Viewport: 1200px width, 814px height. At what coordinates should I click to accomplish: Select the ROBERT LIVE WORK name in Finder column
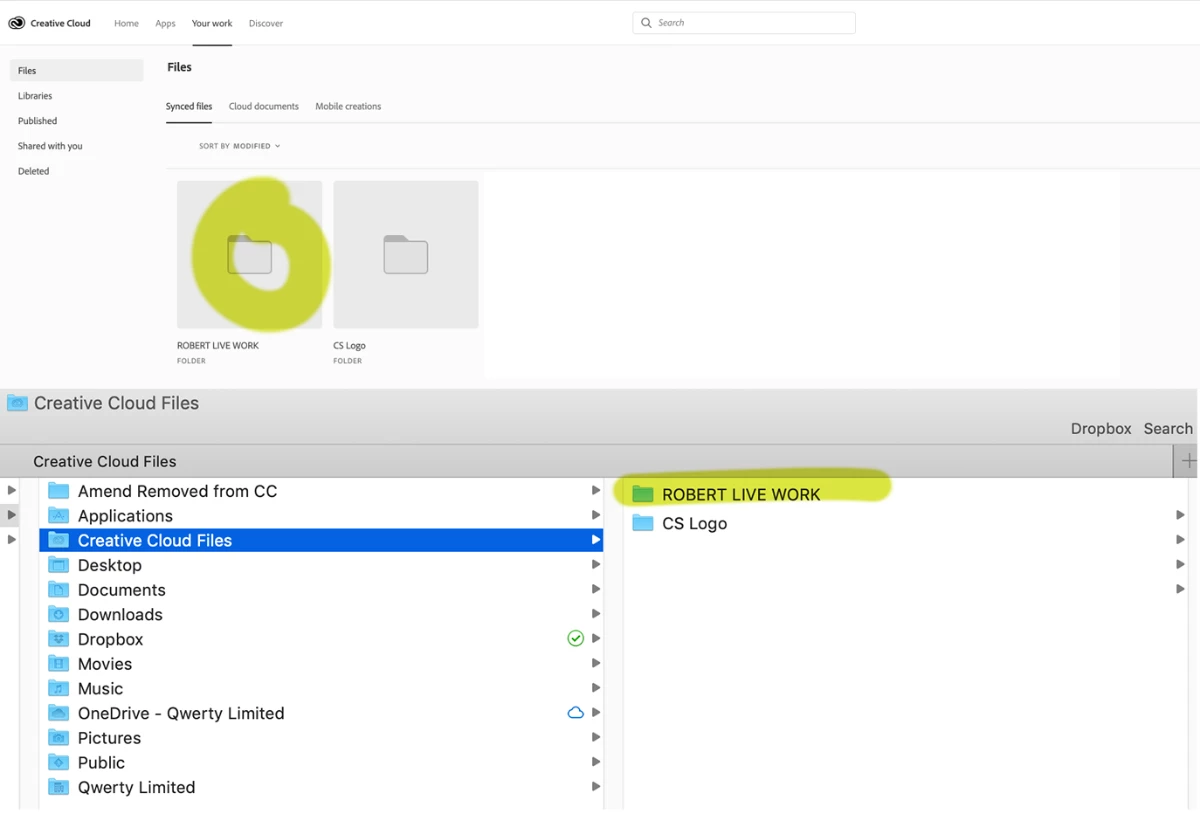741,494
